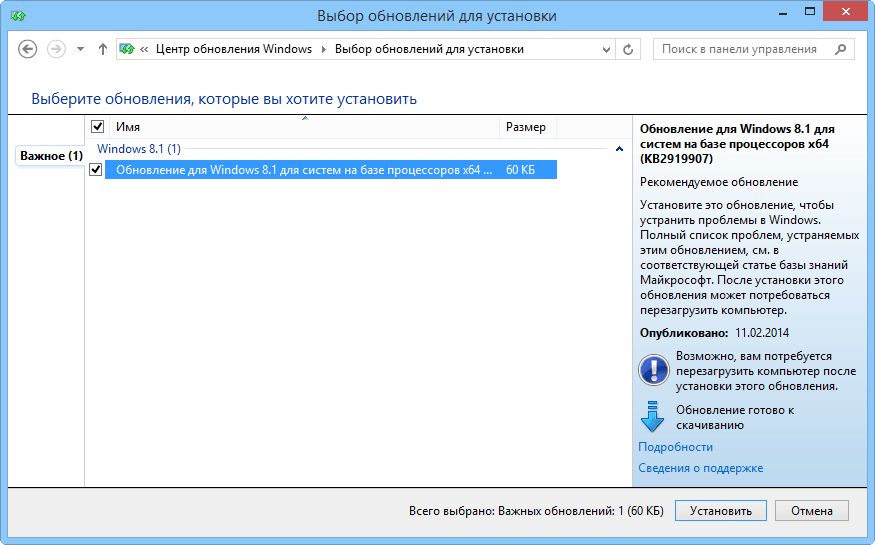Click 'Выбор обновлений для установки' breadcrumb

pos(429,49)
